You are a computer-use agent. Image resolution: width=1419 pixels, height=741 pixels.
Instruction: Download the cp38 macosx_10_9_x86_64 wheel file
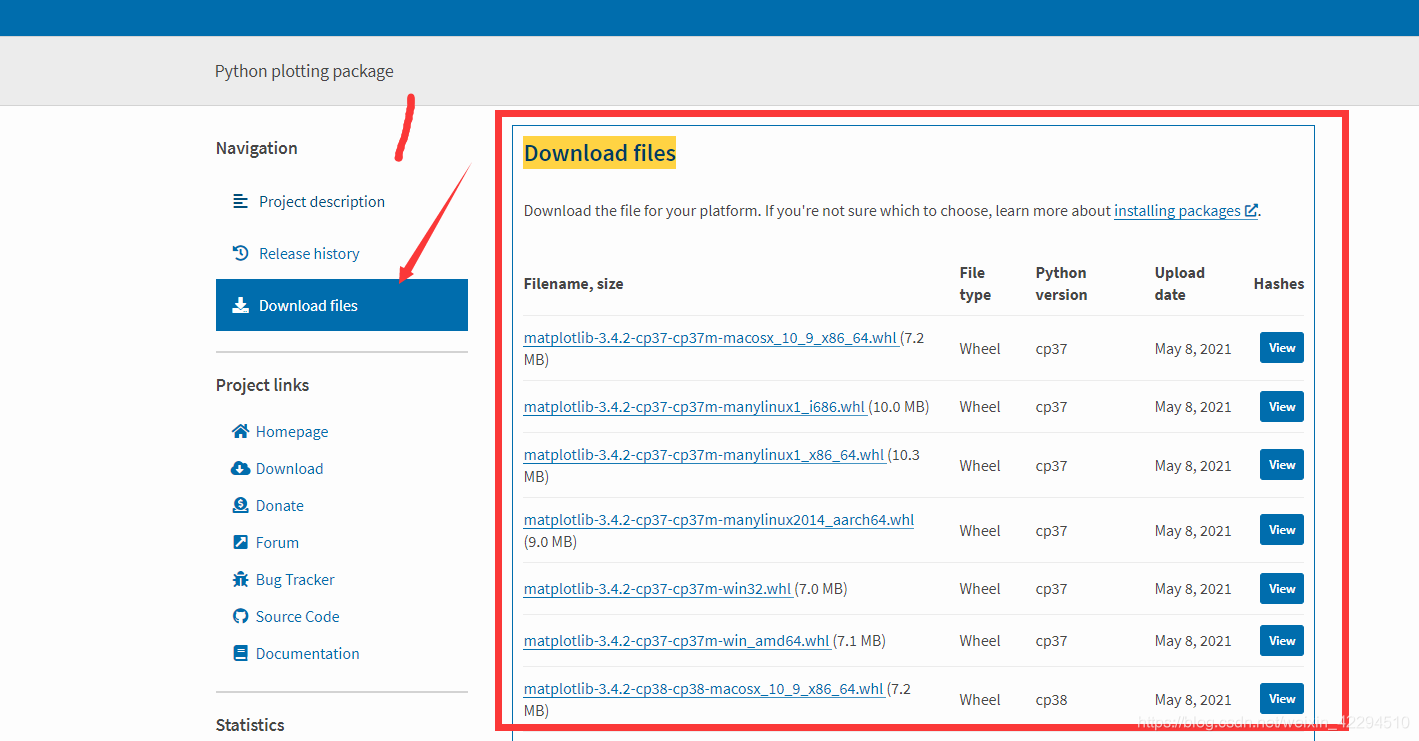[704, 689]
